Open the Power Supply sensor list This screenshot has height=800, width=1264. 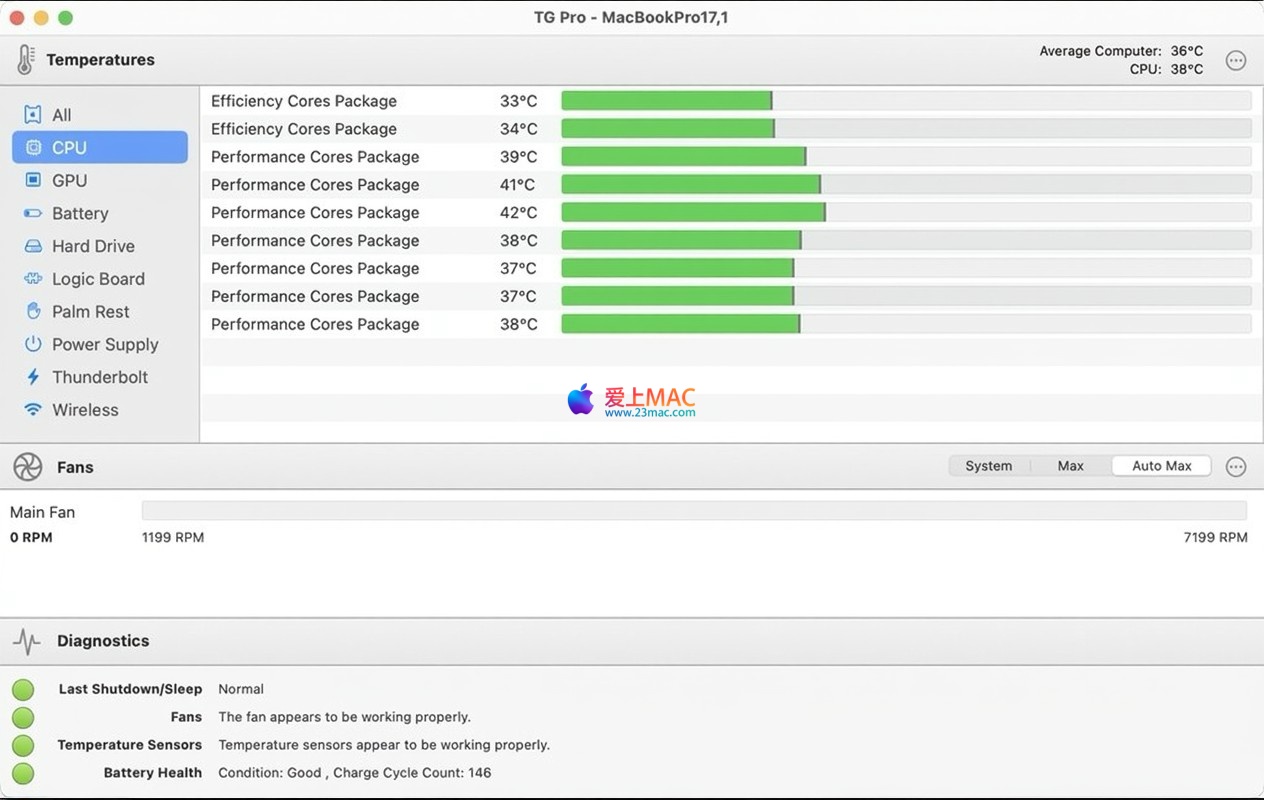(x=104, y=344)
